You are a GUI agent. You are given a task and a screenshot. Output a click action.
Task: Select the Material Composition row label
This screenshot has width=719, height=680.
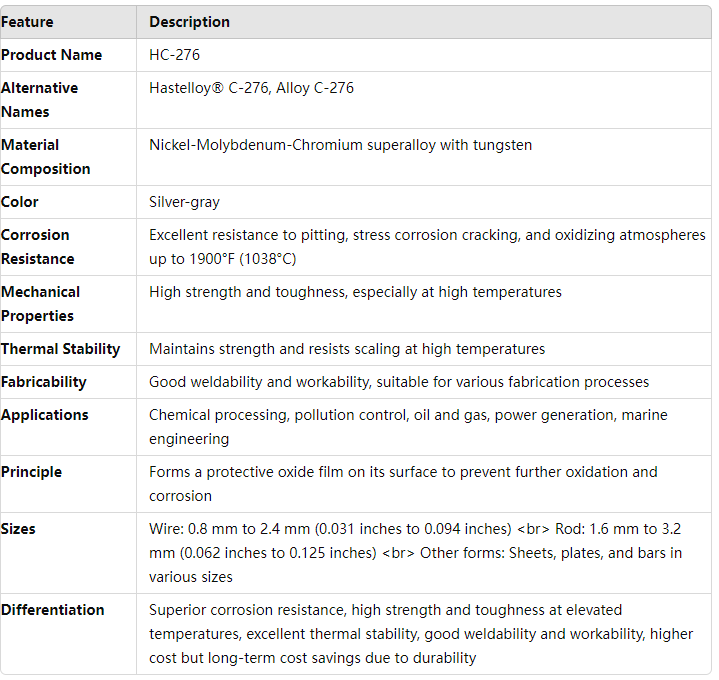coord(46,157)
